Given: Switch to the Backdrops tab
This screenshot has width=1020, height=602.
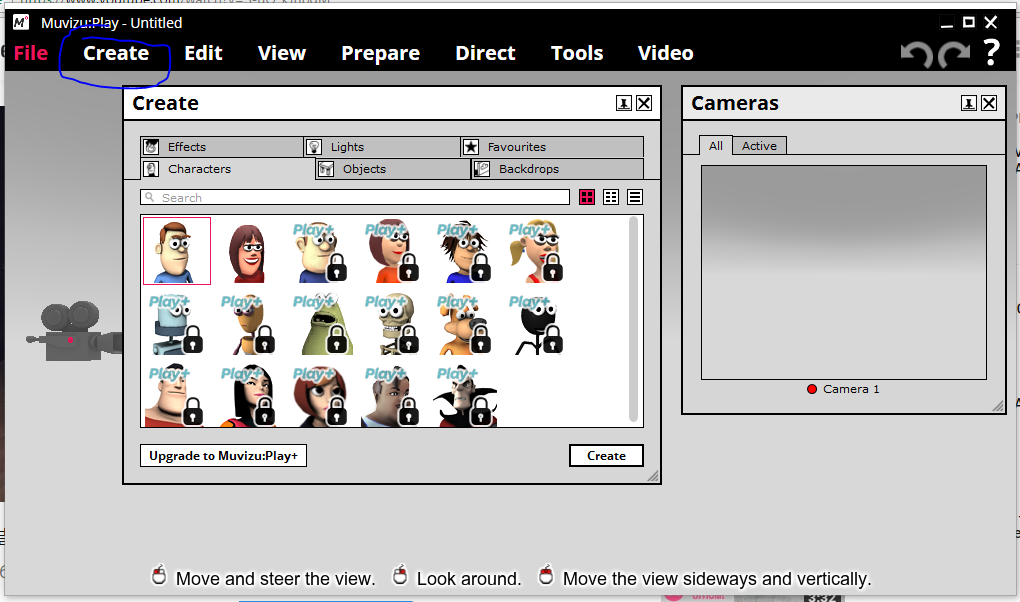Looking at the screenshot, I should (x=557, y=169).
